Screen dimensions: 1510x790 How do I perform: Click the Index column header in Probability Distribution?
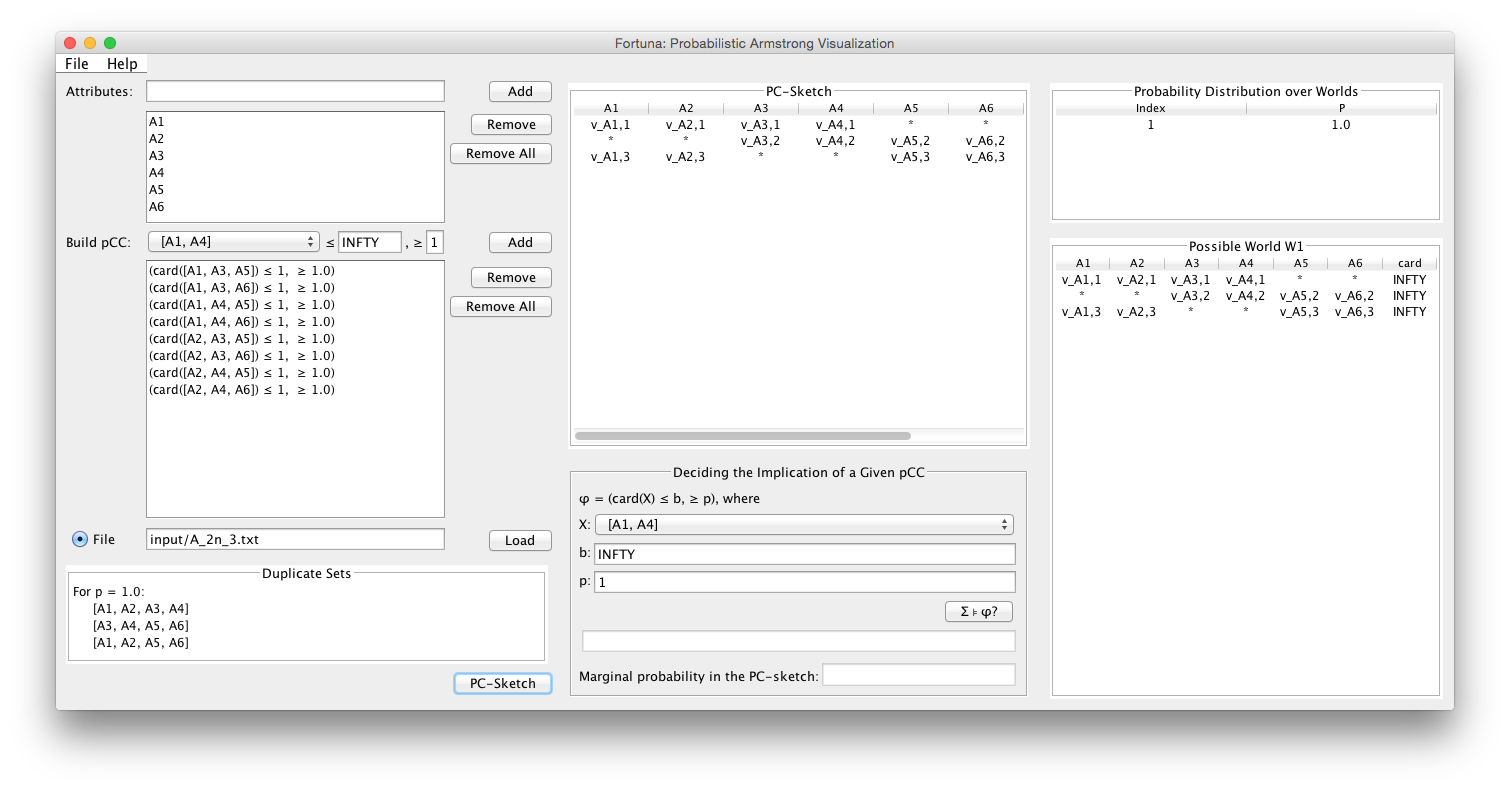coord(1151,108)
